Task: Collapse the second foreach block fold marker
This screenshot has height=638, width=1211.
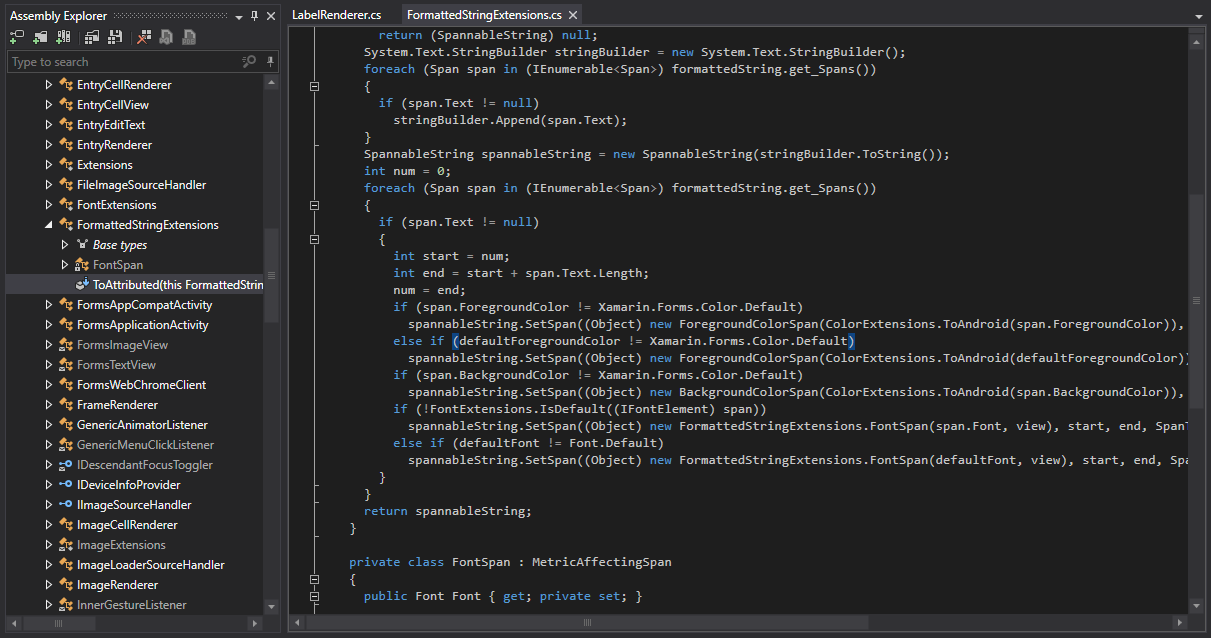Action: (315, 205)
